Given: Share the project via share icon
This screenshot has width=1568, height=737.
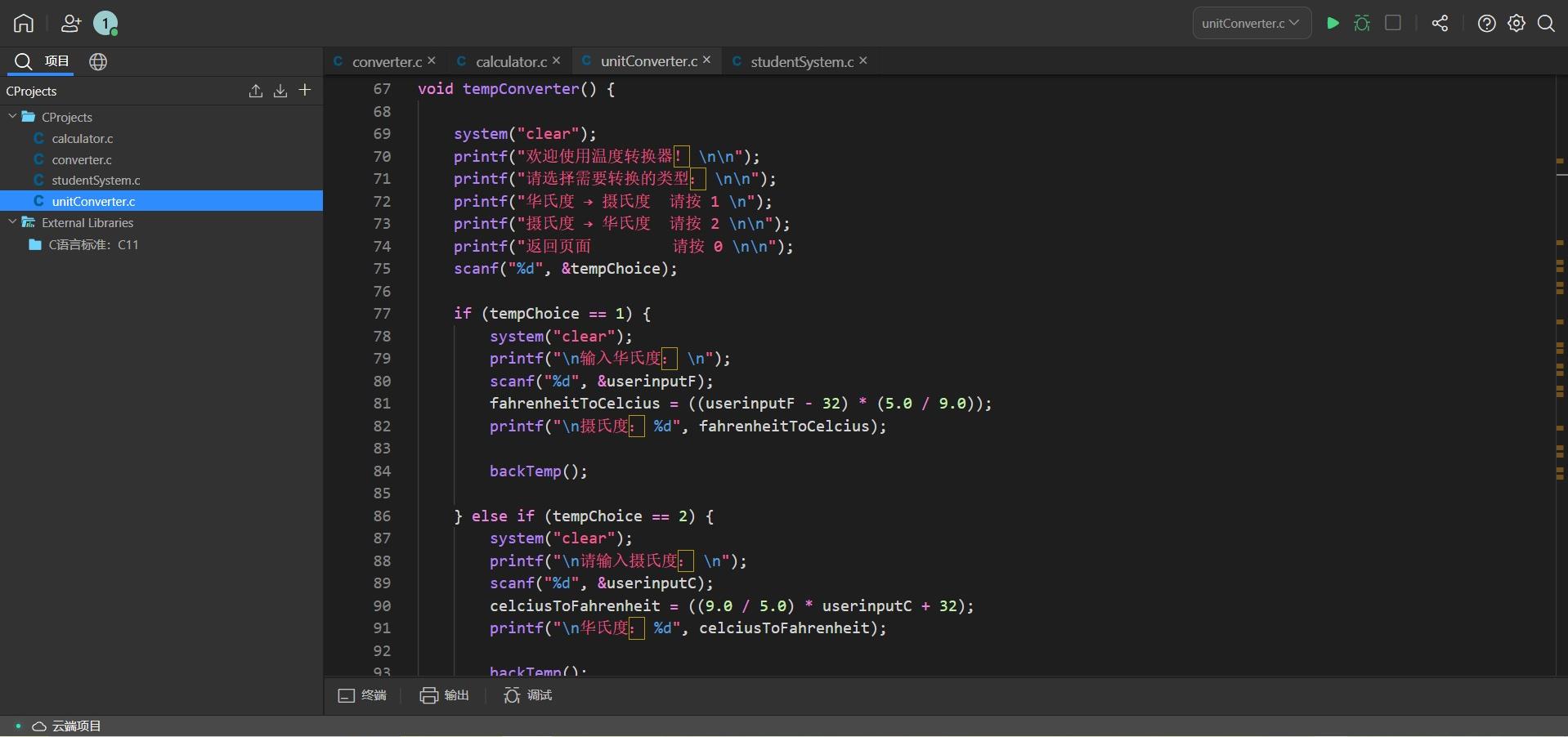Looking at the screenshot, I should pos(1440,23).
